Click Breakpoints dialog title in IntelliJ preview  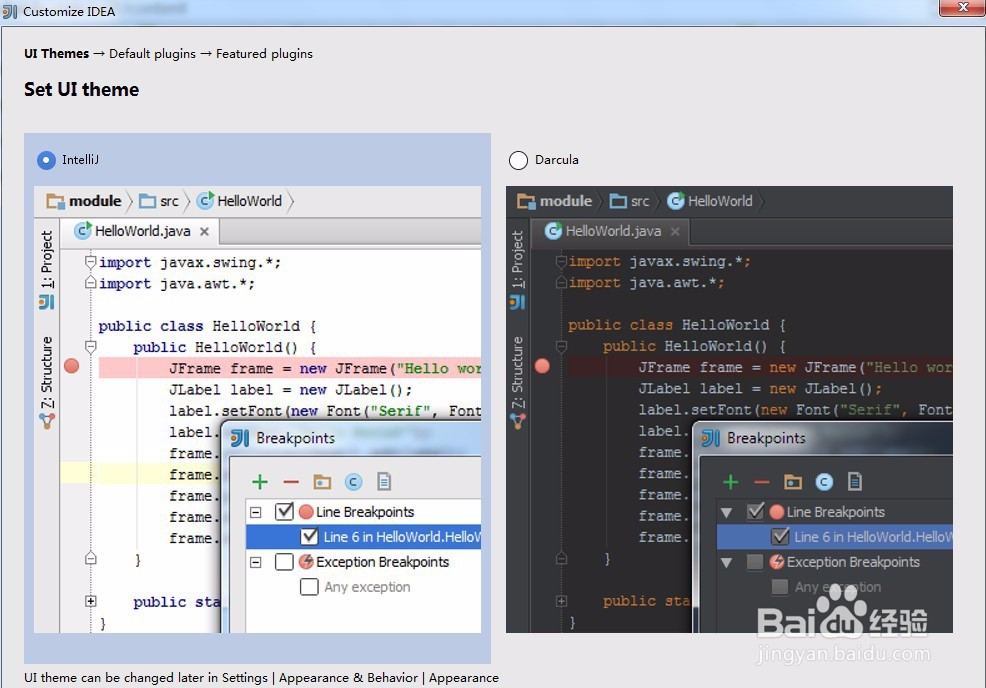pyautogui.click(x=296, y=438)
